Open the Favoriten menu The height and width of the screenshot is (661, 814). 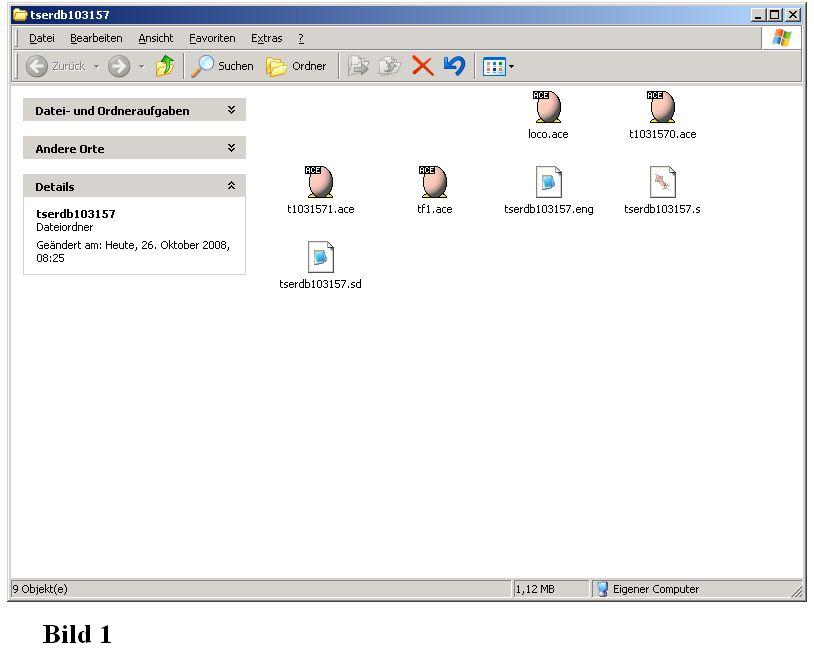point(212,38)
